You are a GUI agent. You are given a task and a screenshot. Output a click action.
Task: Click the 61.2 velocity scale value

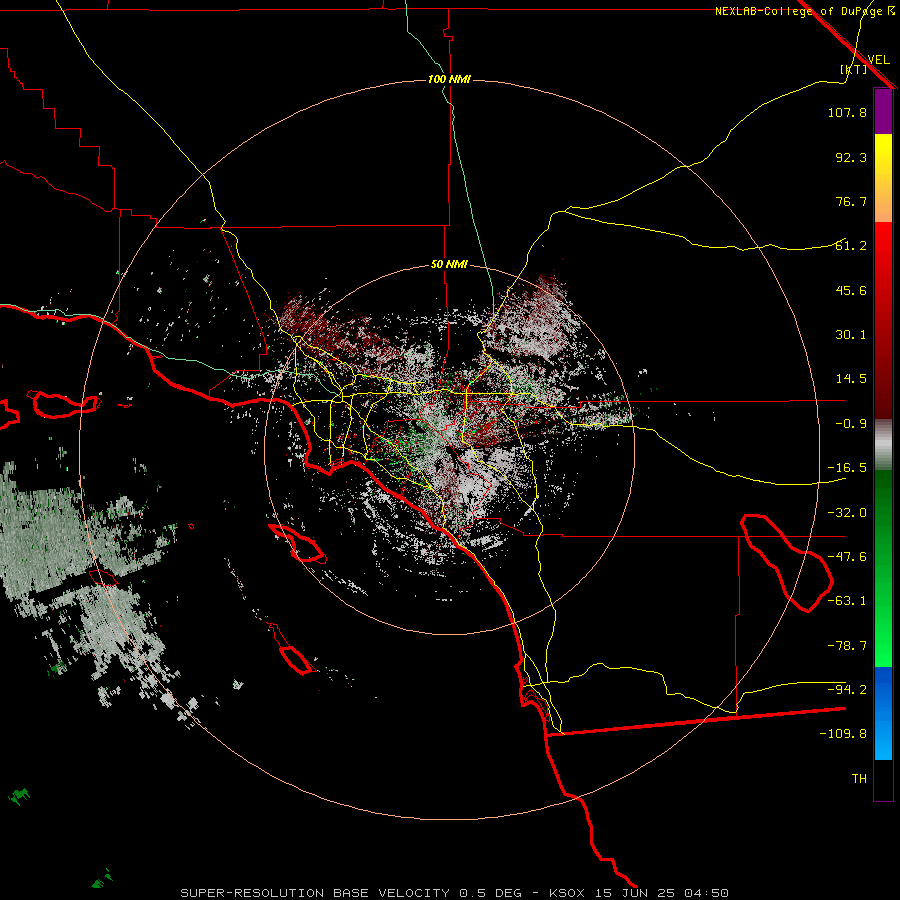click(851, 246)
